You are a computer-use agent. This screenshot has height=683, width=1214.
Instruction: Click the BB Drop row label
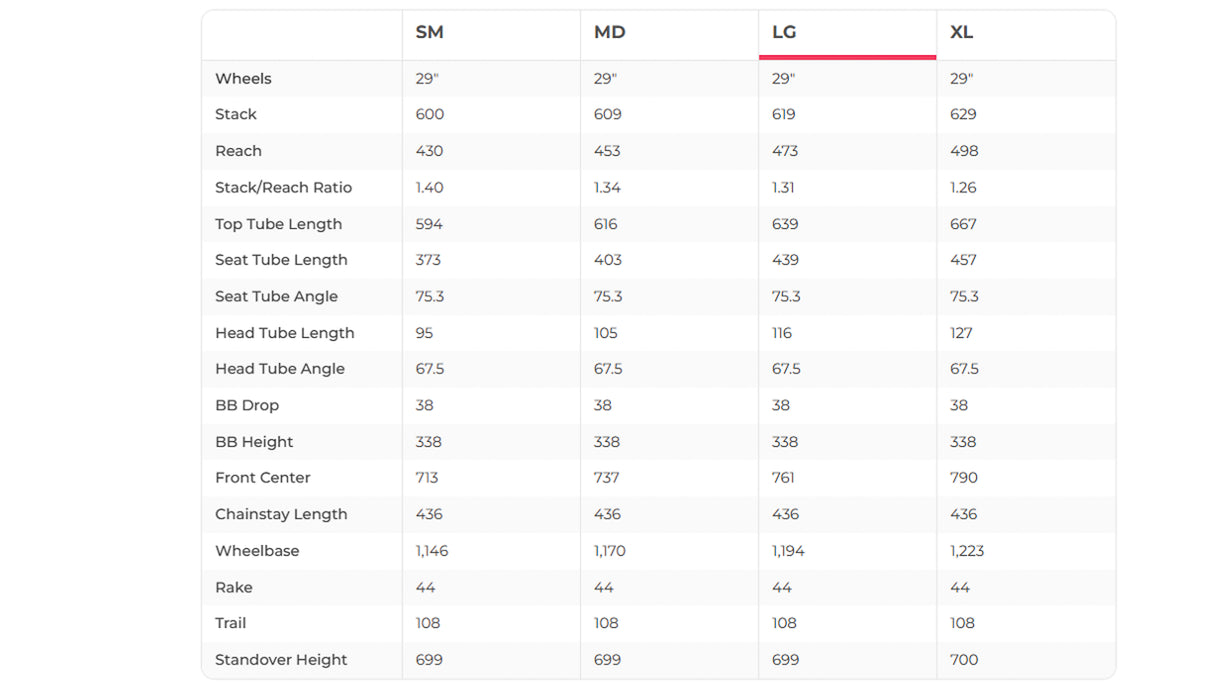pos(246,405)
